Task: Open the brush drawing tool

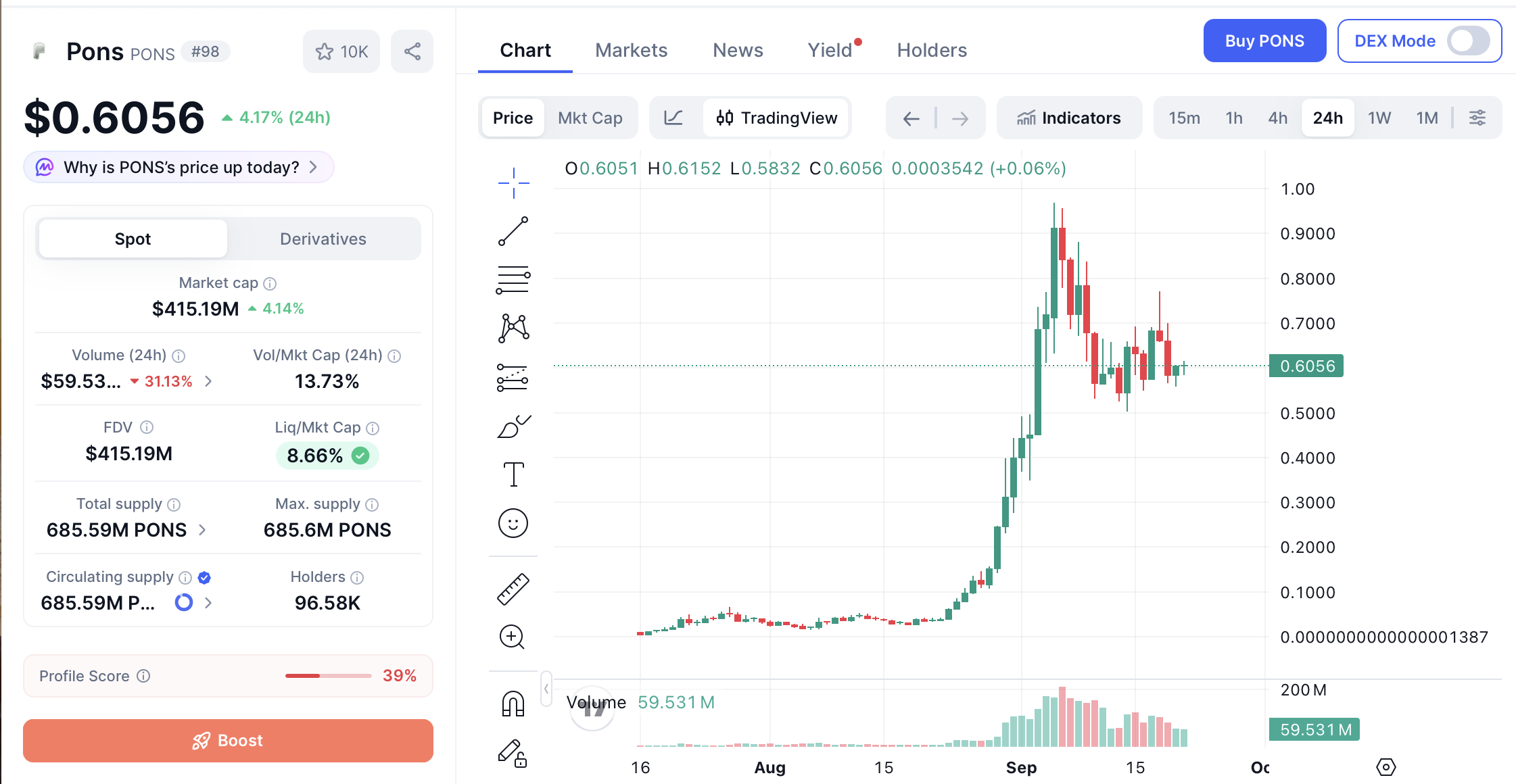Action: pyautogui.click(x=513, y=426)
